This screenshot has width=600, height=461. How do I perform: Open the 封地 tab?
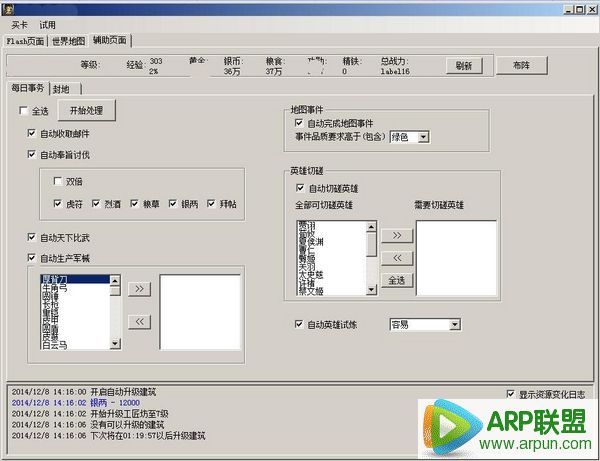point(62,89)
